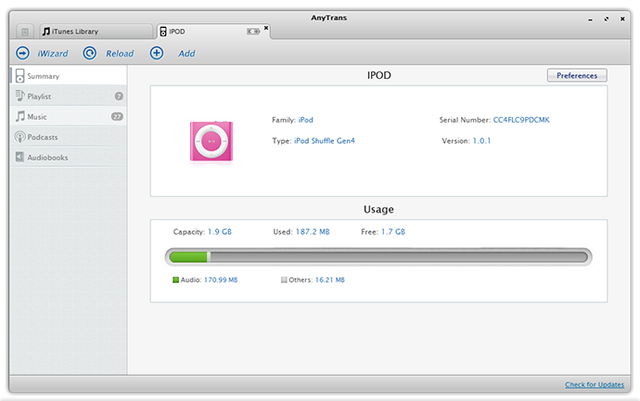Click the Summary iPod device icon
This screenshot has height=401, width=640.
pyautogui.click(x=20, y=76)
